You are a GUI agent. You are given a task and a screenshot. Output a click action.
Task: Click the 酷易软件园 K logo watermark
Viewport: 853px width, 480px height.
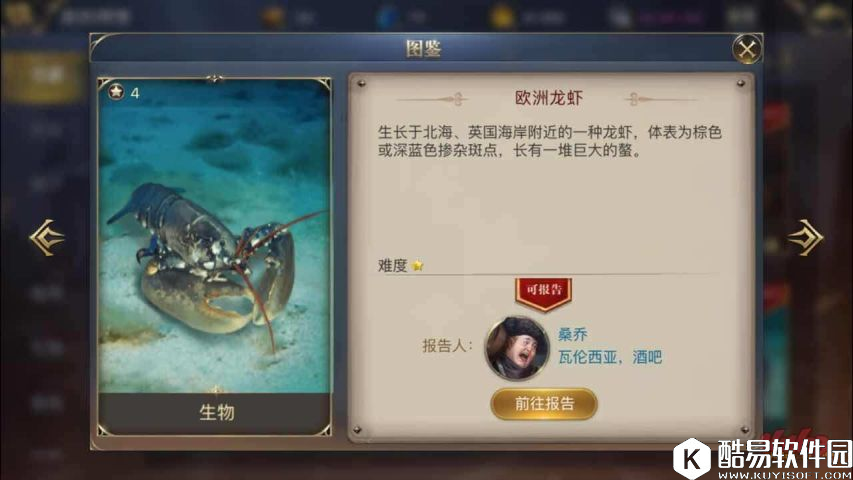pos(692,458)
